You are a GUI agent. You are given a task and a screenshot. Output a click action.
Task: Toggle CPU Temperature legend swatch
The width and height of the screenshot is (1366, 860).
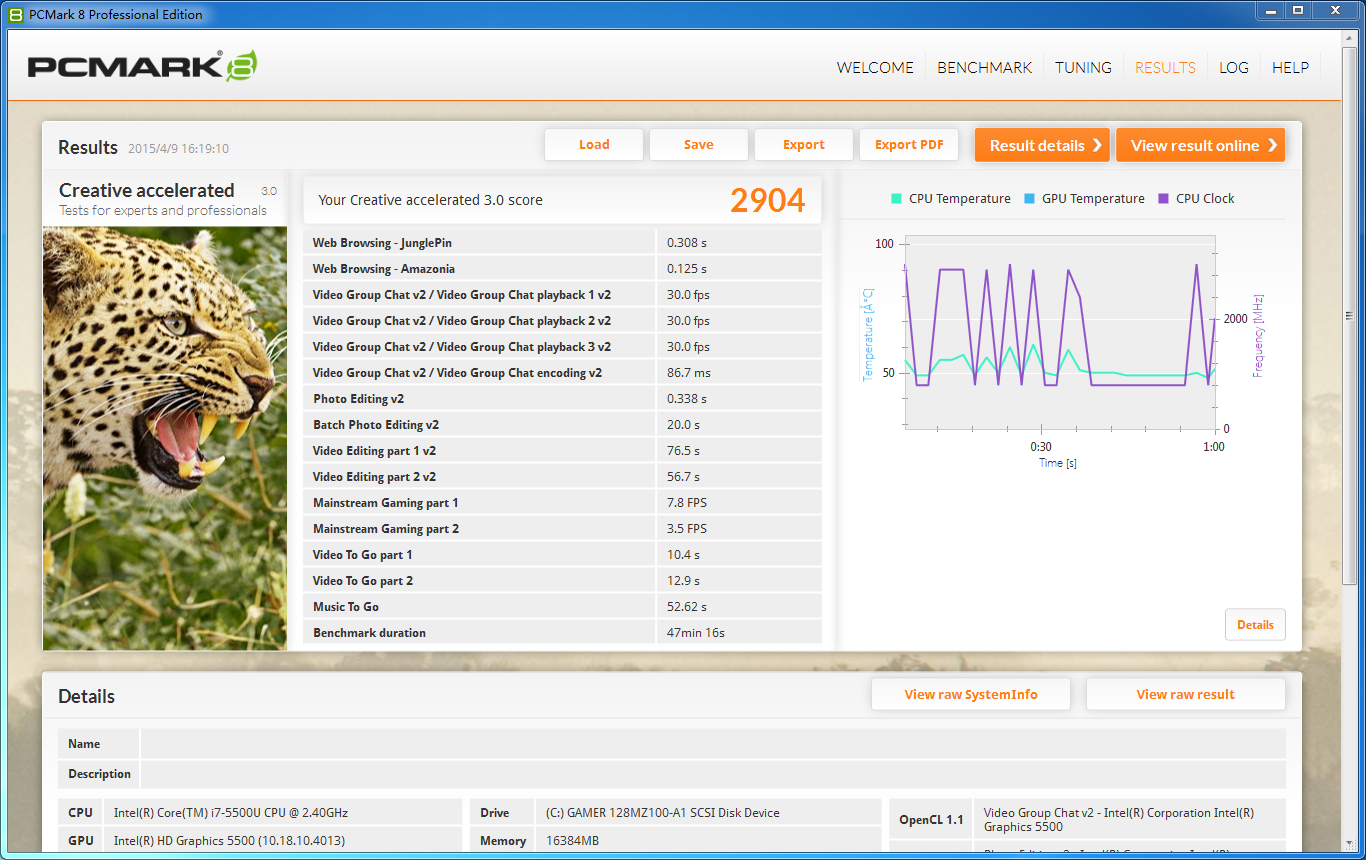pyautogui.click(x=896, y=198)
